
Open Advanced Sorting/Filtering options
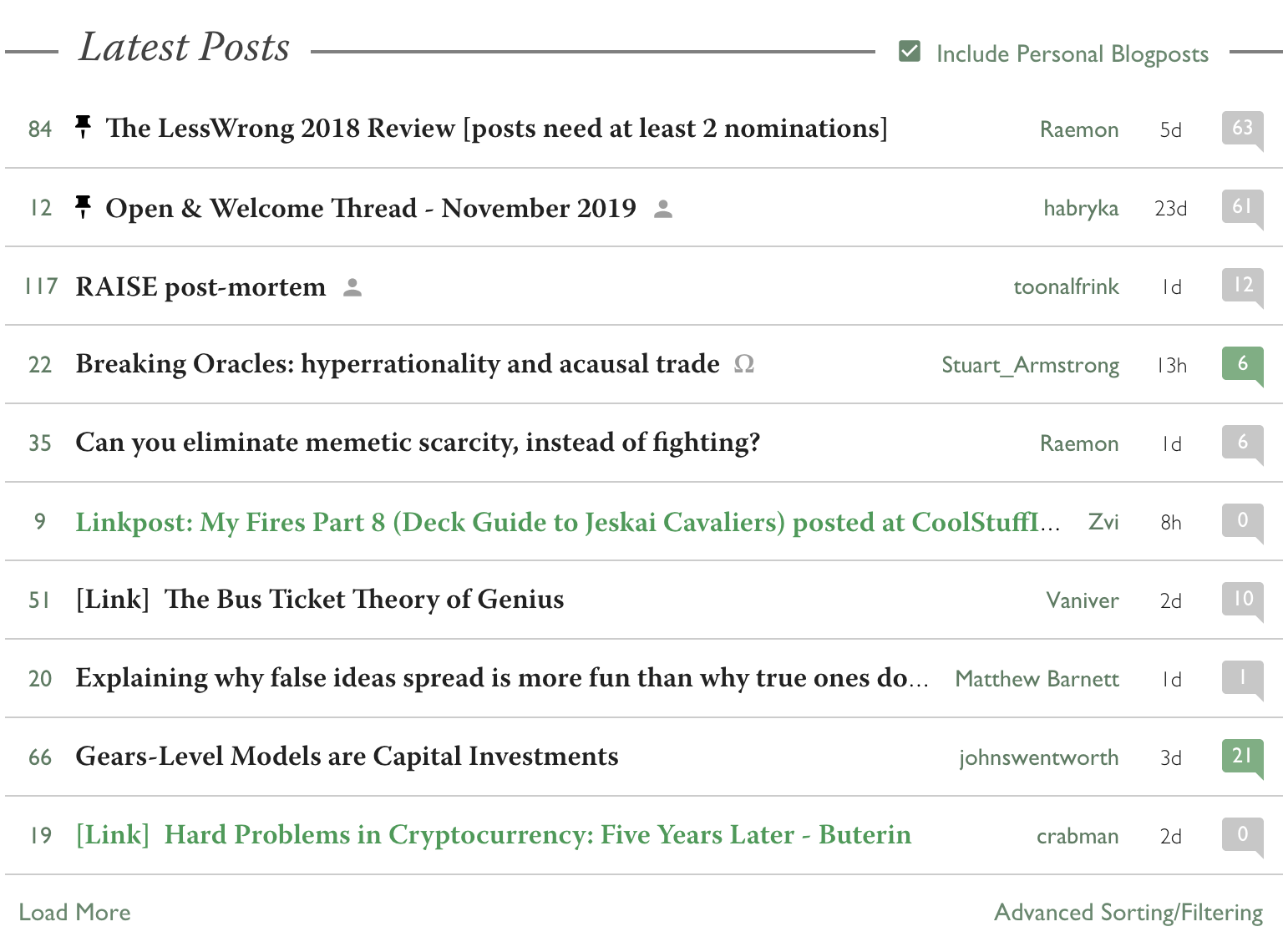[x=1128, y=912]
